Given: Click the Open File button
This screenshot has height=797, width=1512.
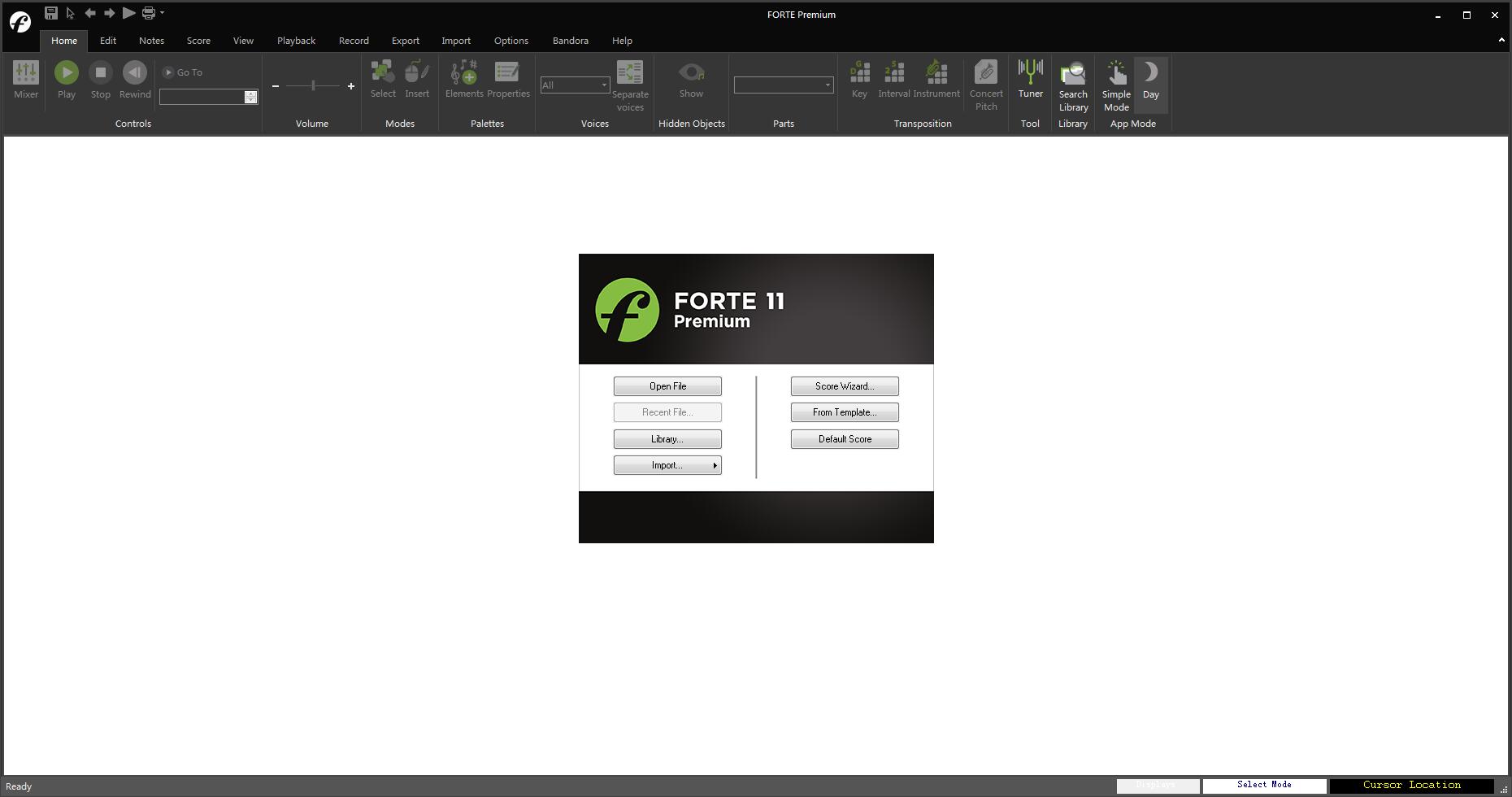Looking at the screenshot, I should coord(667,386).
